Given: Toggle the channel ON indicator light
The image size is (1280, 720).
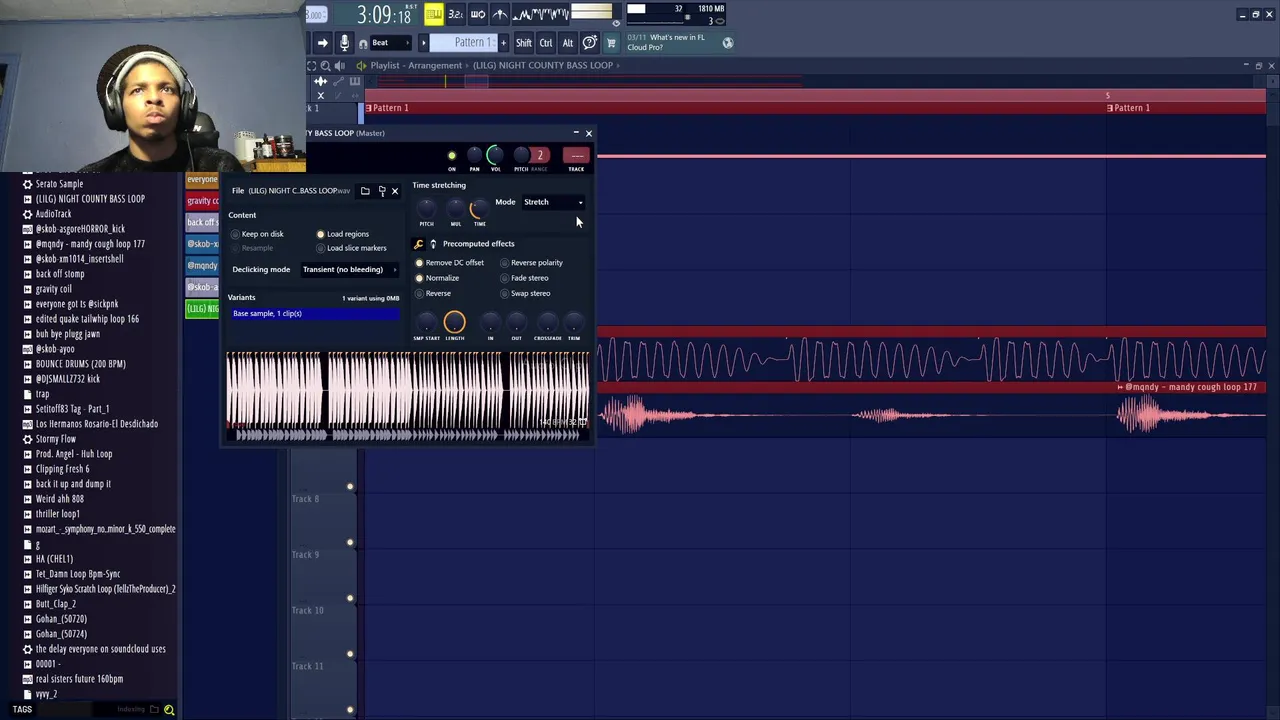Looking at the screenshot, I should tap(452, 156).
